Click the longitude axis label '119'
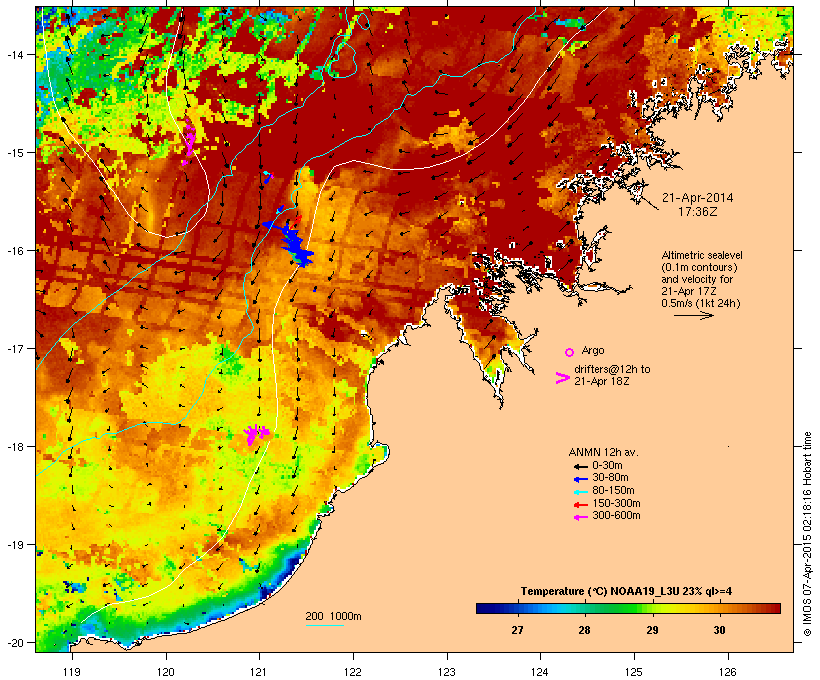This screenshot has height=680, width=820. pos(72,672)
